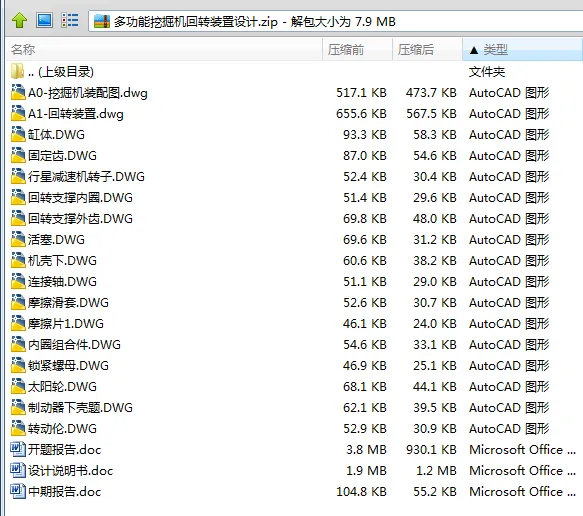Click the 55.2 KB compressed size value
Image resolution: width=583 pixels, height=516 pixels.
[x=435, y=491]
